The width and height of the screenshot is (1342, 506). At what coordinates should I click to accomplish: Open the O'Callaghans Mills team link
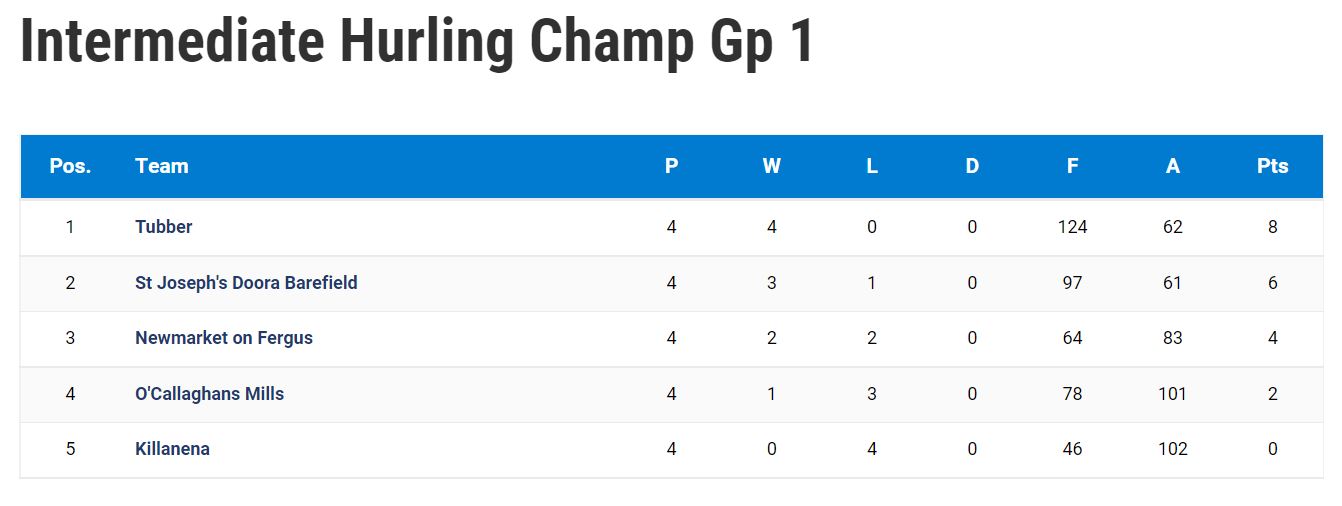[209, 394]
